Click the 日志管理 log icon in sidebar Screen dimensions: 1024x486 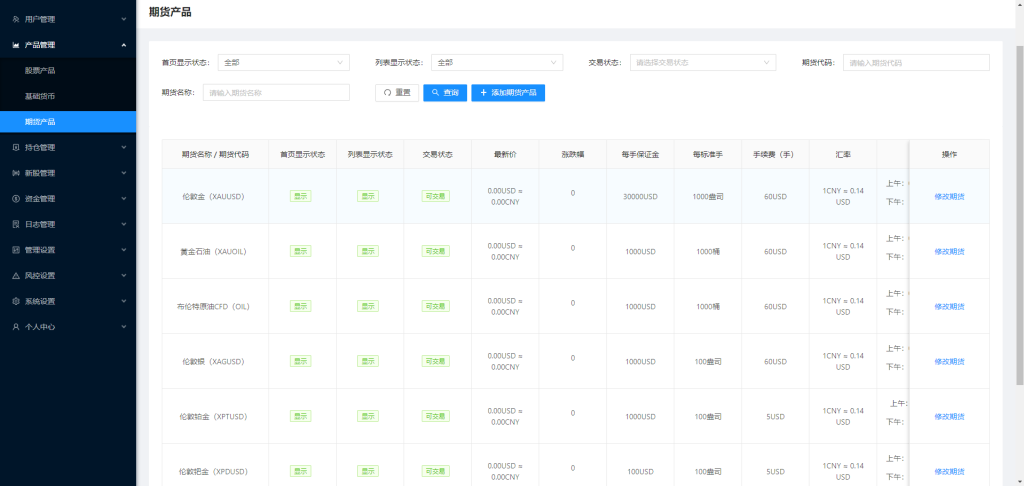point(16,224)
